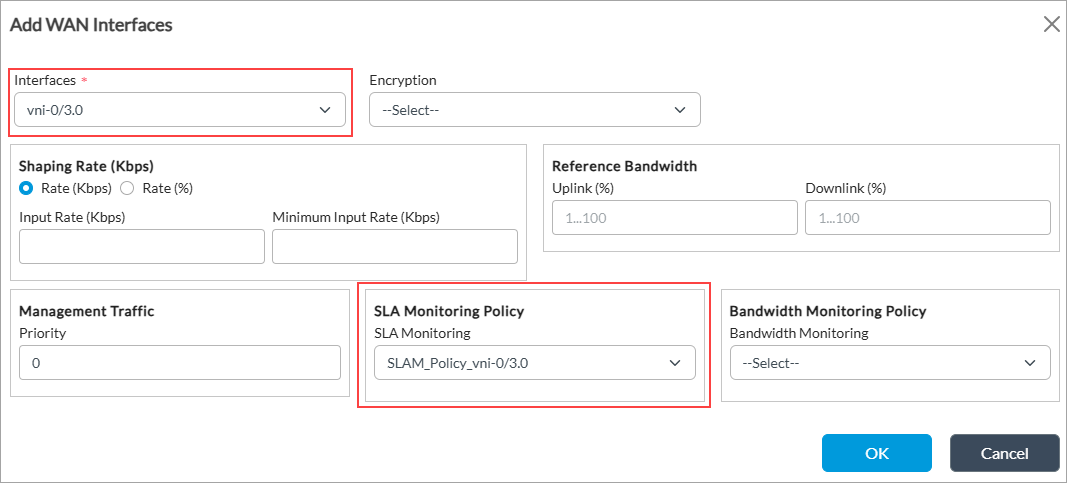Viewport: 1067px width, 483px height.
Task: Open the SLAM_Policy_vni-0/3.0 dropdown
Action: click(x=520, y=363)
